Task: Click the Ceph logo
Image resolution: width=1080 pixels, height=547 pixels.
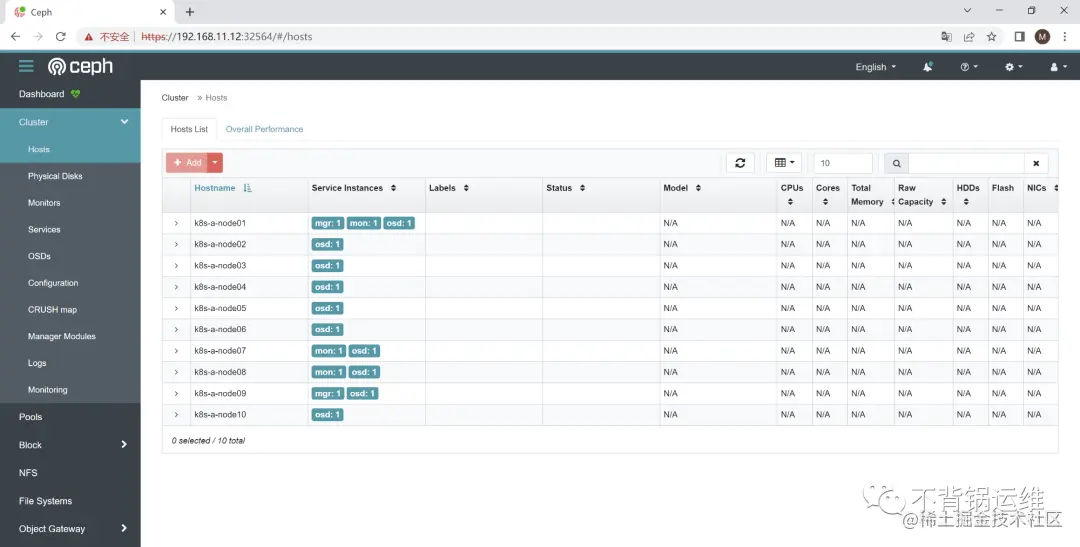Action: (x=80, y=66)
